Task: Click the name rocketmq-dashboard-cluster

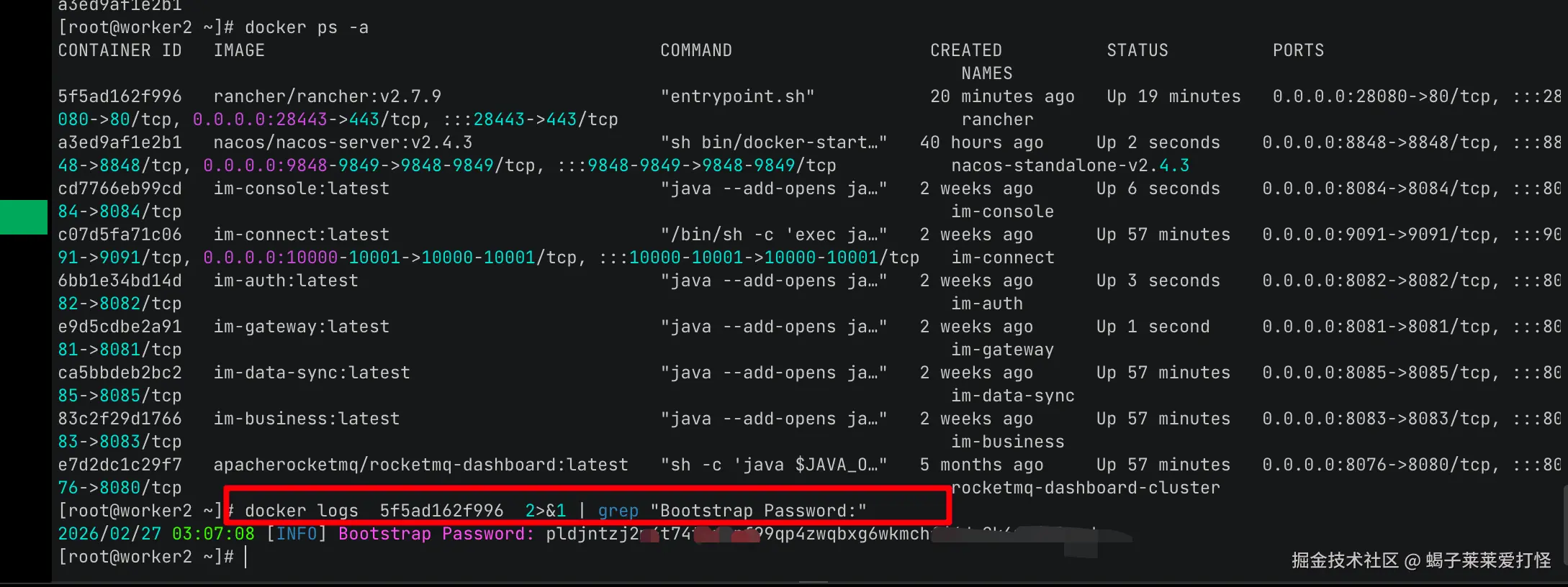Action: 1086,488
